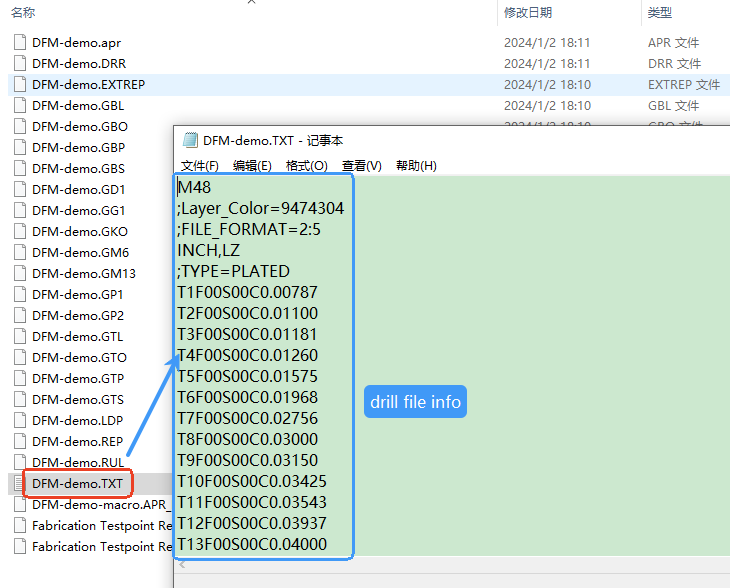Select the DFM-demo.GTO file
Image resolution: width=730 pixels, height=588 pixels.
click(79, 358)
